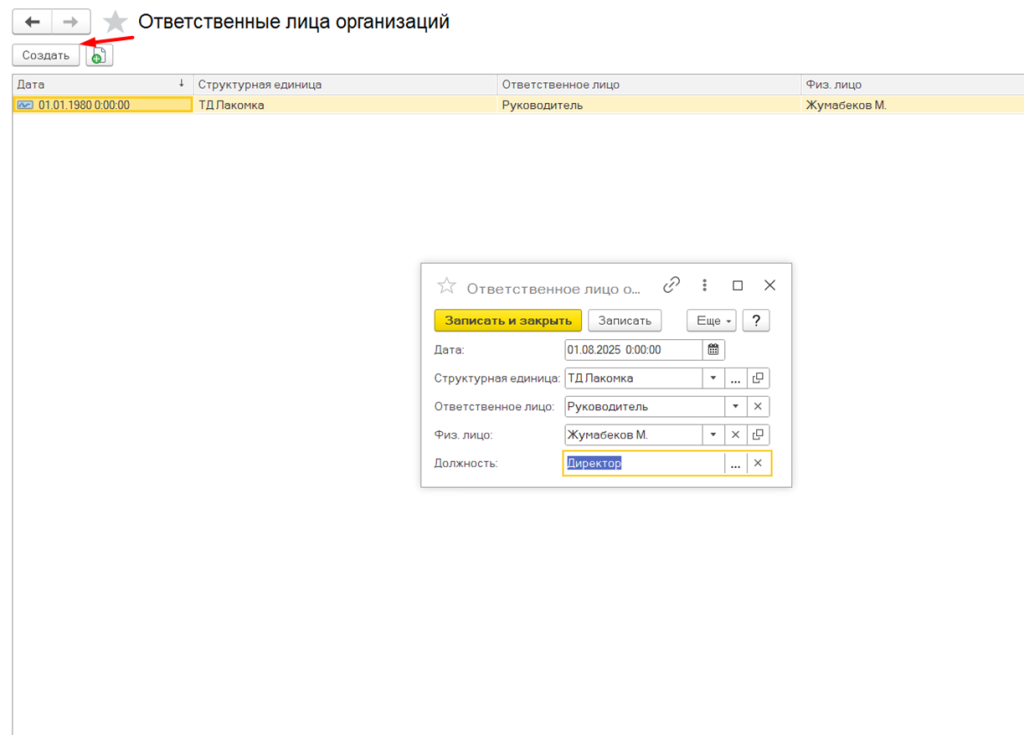Add the list page to favorites
The height and width of the screenshot is (735, 1024).
click(x=116, y=22)
